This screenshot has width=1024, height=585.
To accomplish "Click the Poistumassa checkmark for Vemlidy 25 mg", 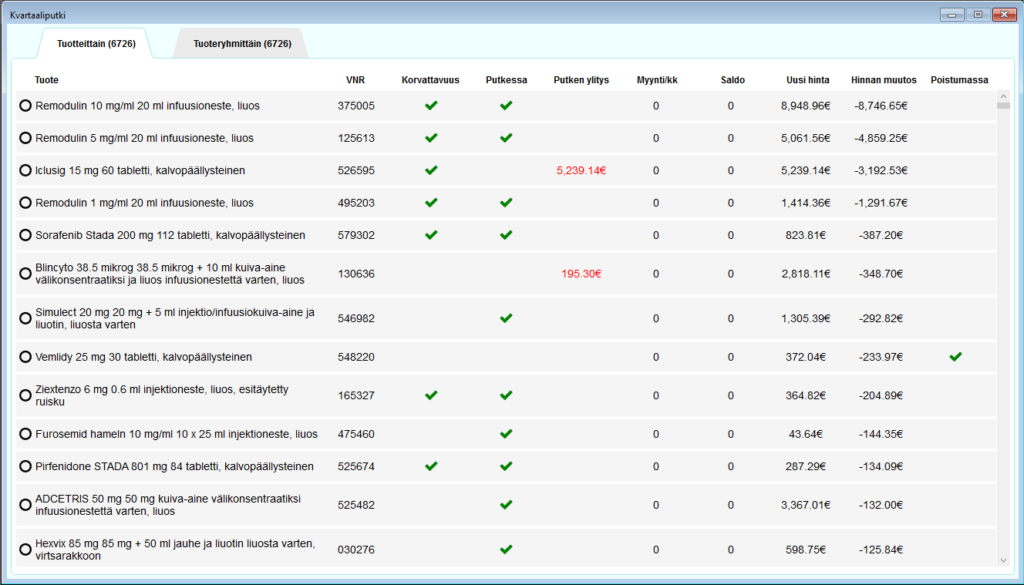I will click(x=956, y=356).
